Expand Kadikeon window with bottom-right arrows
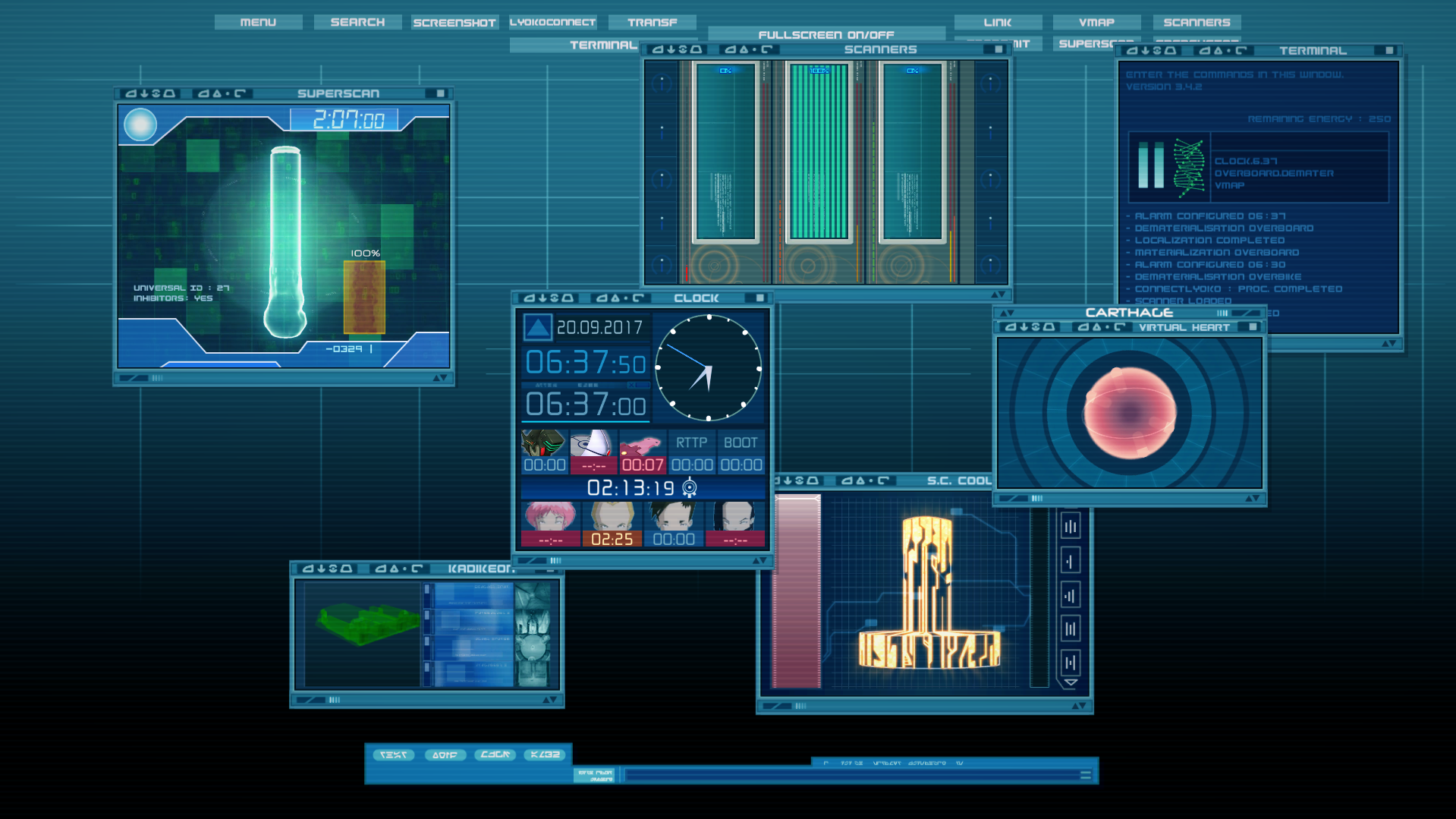 550,700
